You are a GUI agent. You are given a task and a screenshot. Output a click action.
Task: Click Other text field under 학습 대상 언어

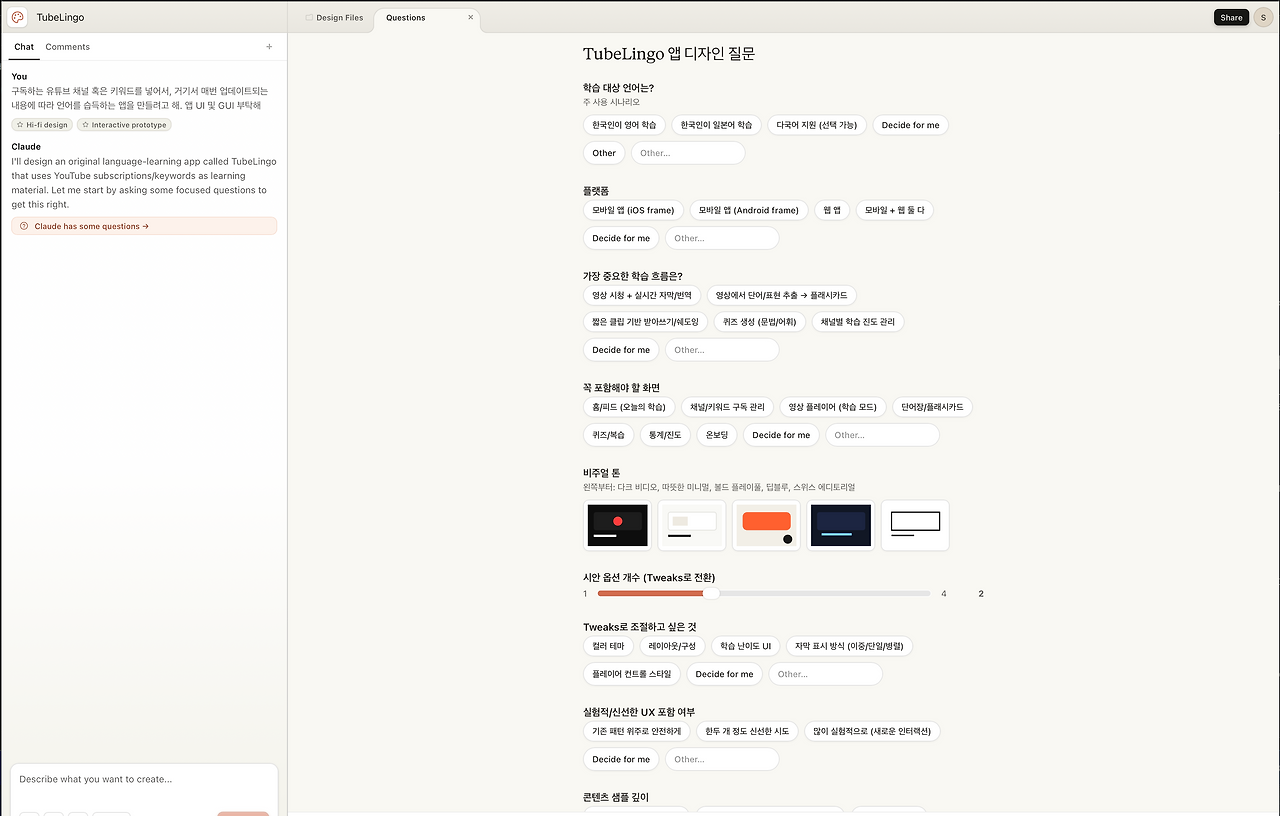tap(688, 153)
